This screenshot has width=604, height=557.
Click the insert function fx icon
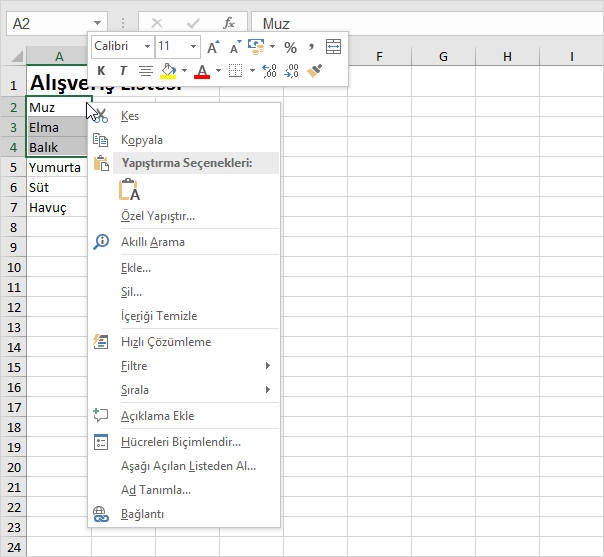click(229, 23)
